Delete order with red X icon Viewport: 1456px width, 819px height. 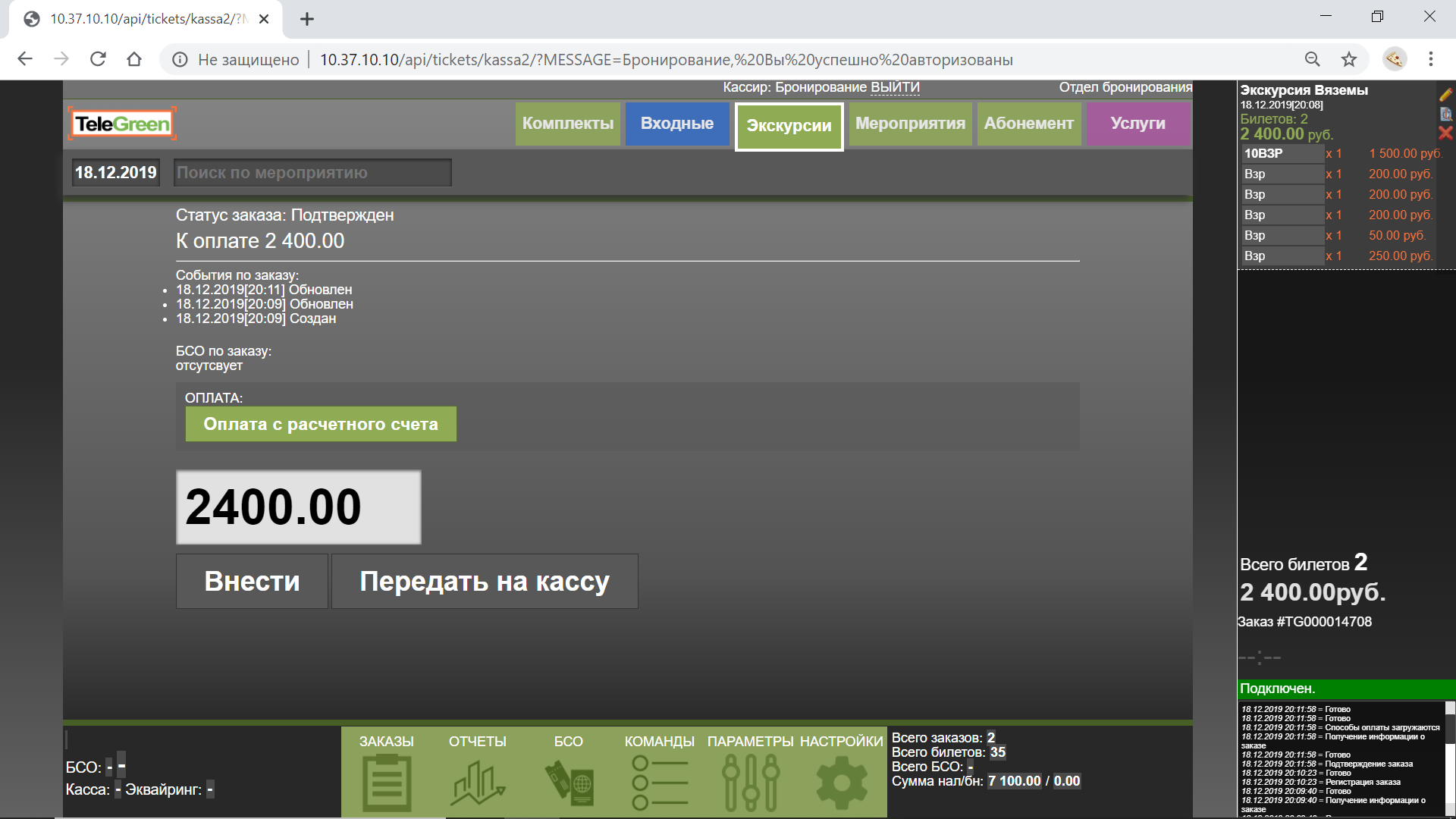pyautogui.click(x=1445, y=133)
